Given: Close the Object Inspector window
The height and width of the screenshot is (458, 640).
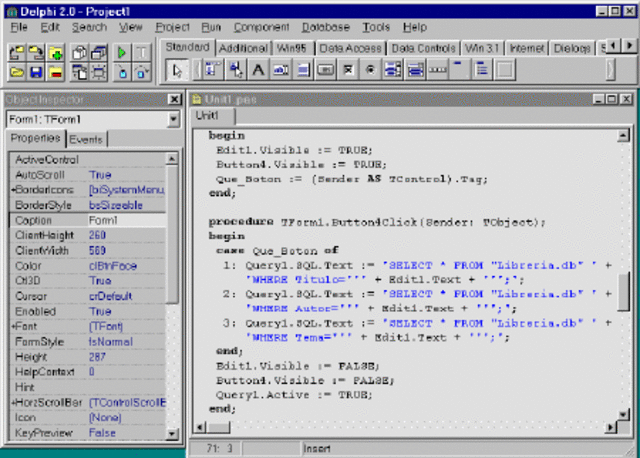Looking at the screenshot, I should (x=174, y=99).
